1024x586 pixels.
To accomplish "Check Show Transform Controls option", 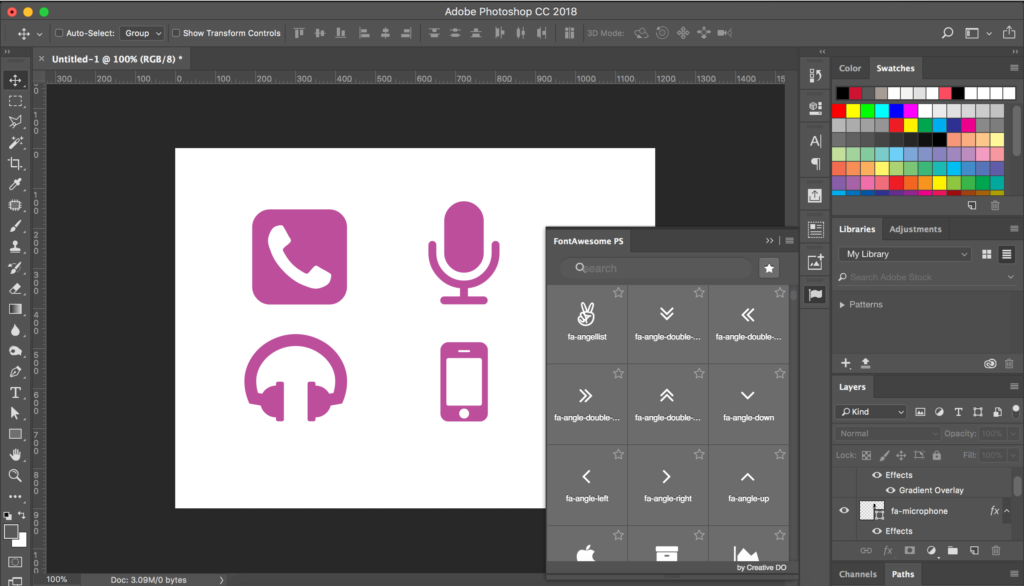I will point(176,33).
